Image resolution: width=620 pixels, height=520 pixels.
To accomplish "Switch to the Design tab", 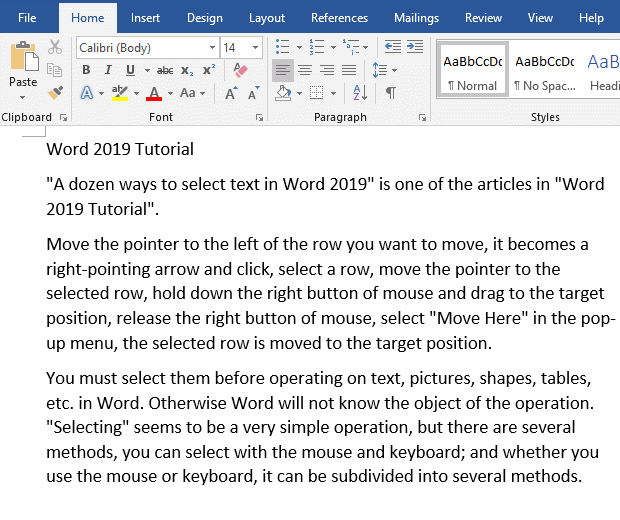I will (x=205, y=18).
